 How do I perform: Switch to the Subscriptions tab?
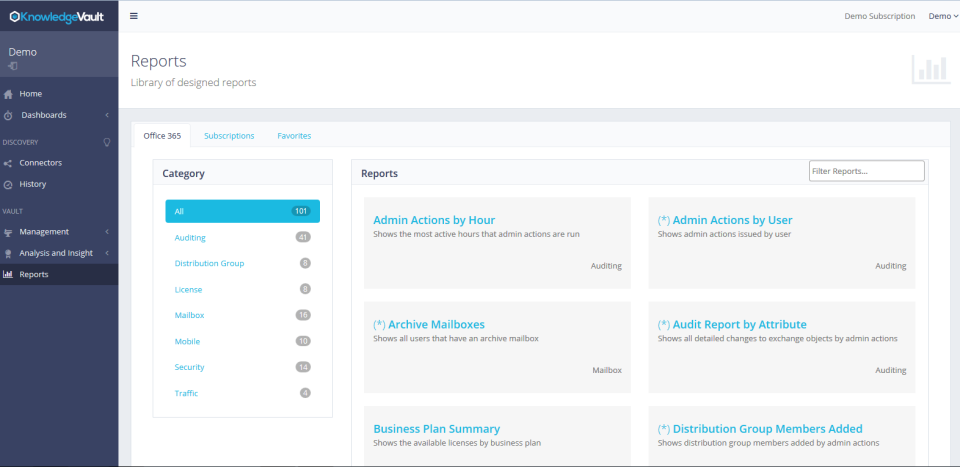click(x=229, y=136)
